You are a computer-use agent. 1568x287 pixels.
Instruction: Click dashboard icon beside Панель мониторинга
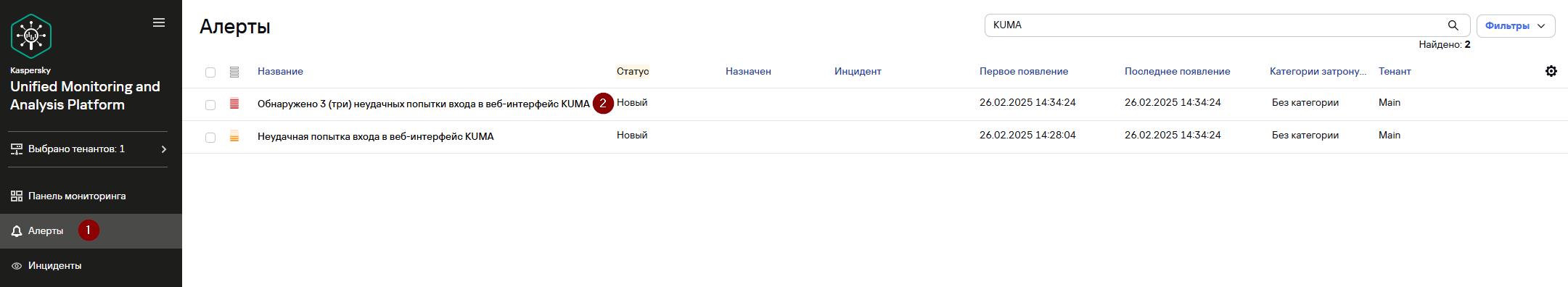(x=17, y=196)
